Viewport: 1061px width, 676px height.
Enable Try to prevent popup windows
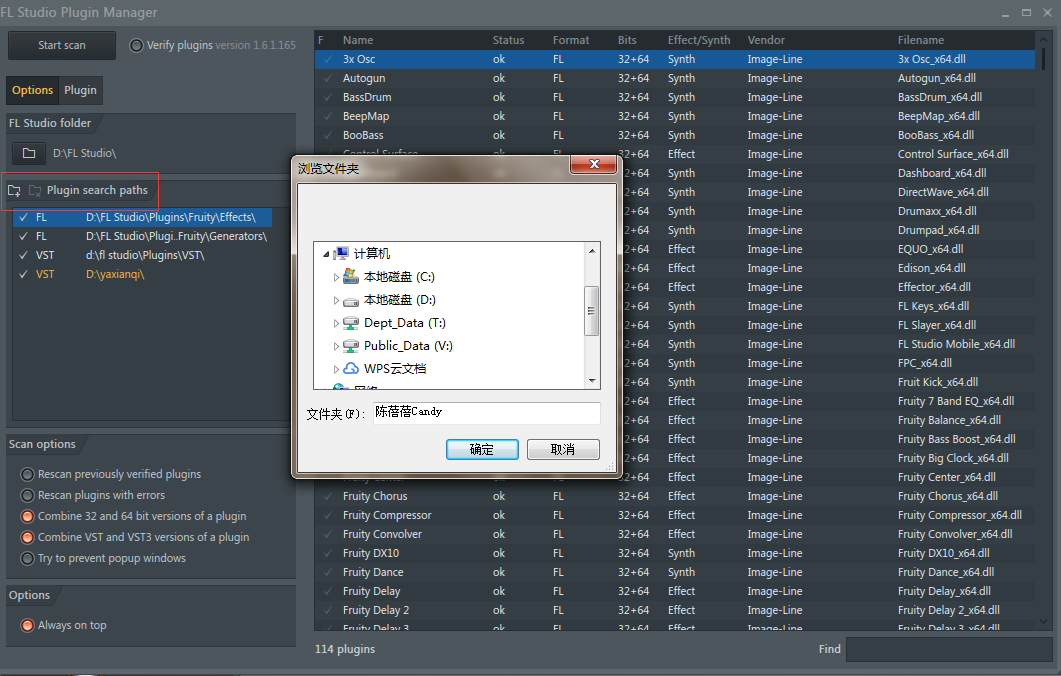(27, 558)
